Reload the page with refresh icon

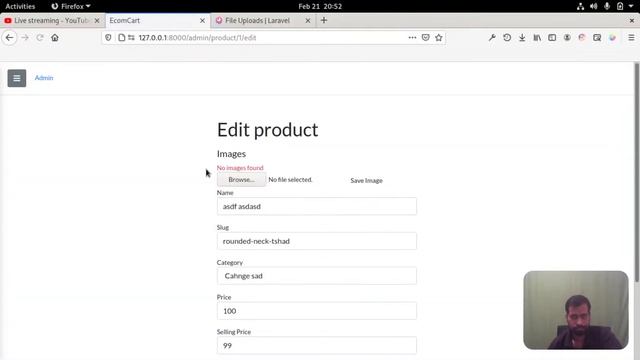click(40, 38)
